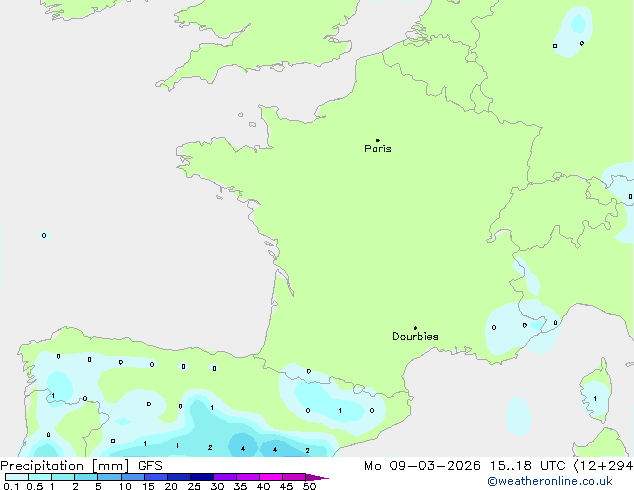Click the precipitation value 1 on Corsica
The image size is (634, 490).
(595, 399)
